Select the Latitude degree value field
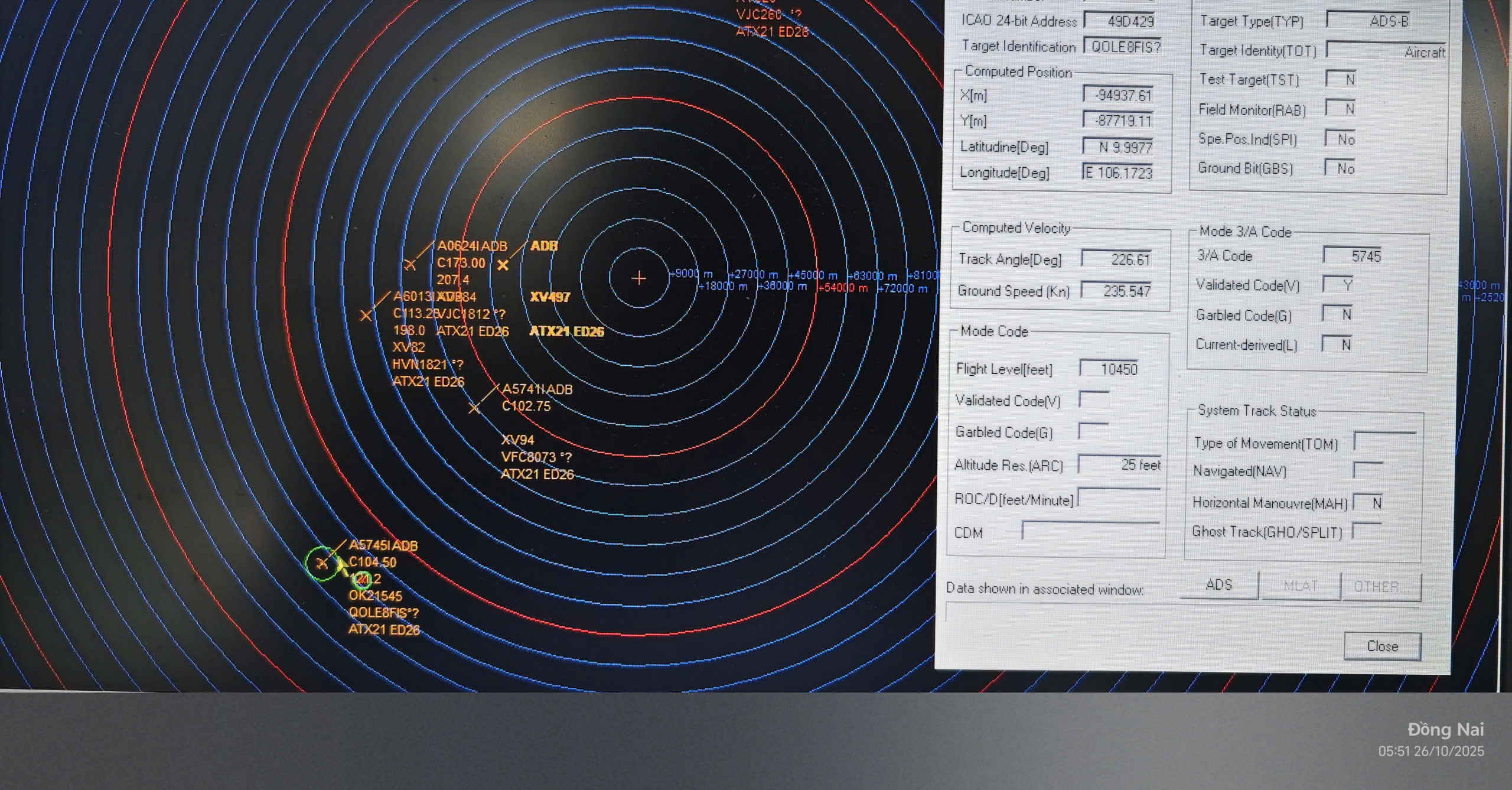 click(1118, 147)
